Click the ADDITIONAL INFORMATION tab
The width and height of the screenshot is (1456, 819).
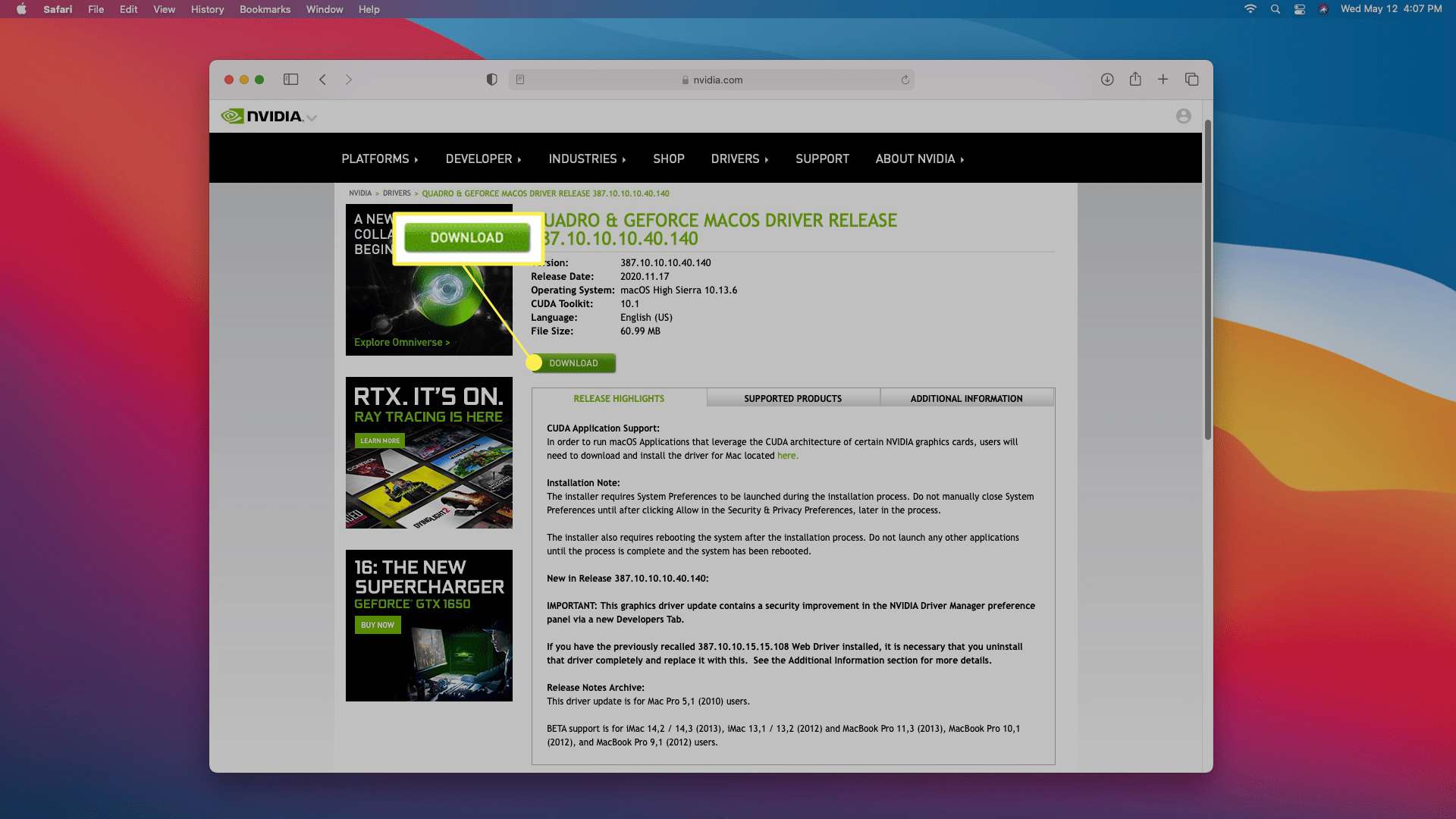(966, 398)
